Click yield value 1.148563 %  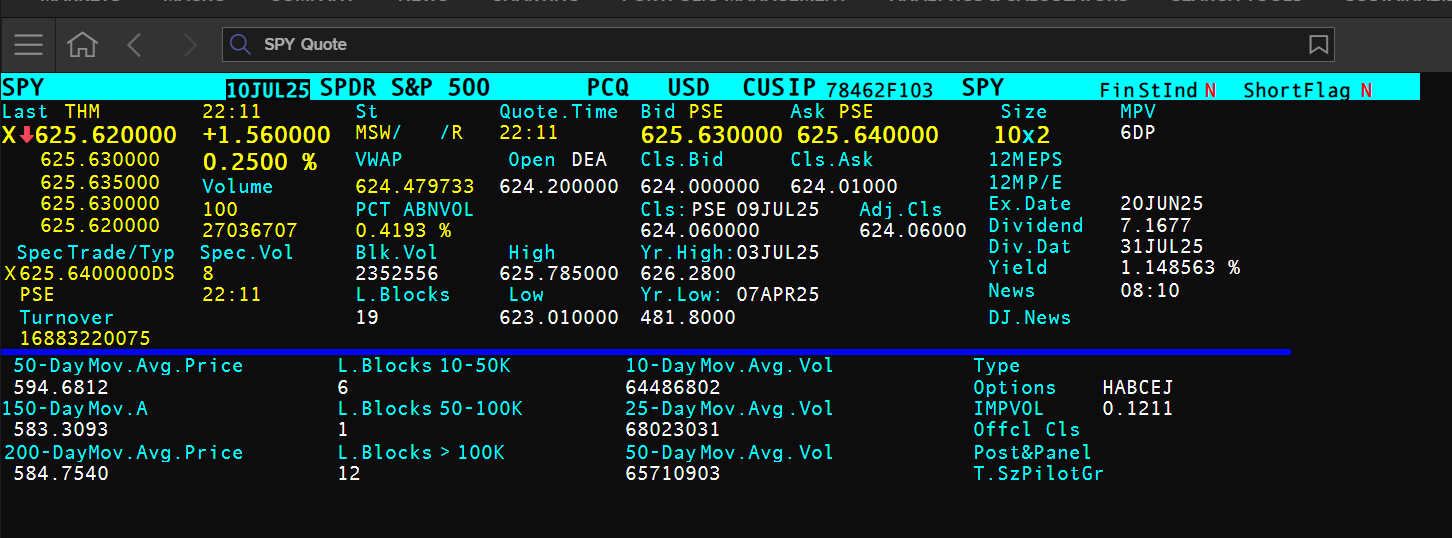[x=1180, y=268]
